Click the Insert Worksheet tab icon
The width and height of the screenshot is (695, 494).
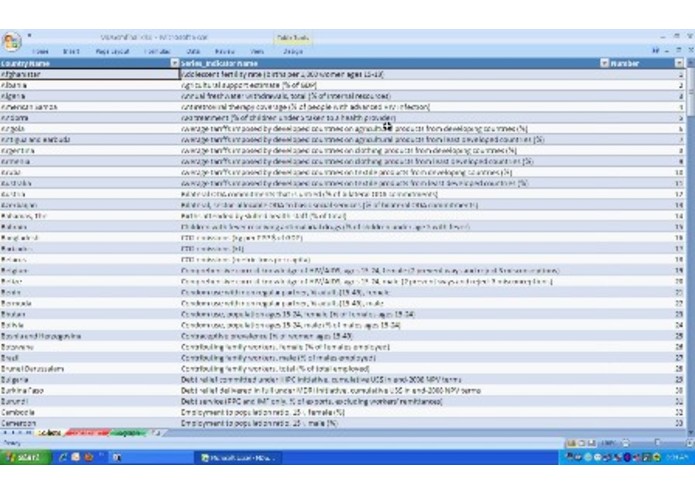[x=156, y=433]
